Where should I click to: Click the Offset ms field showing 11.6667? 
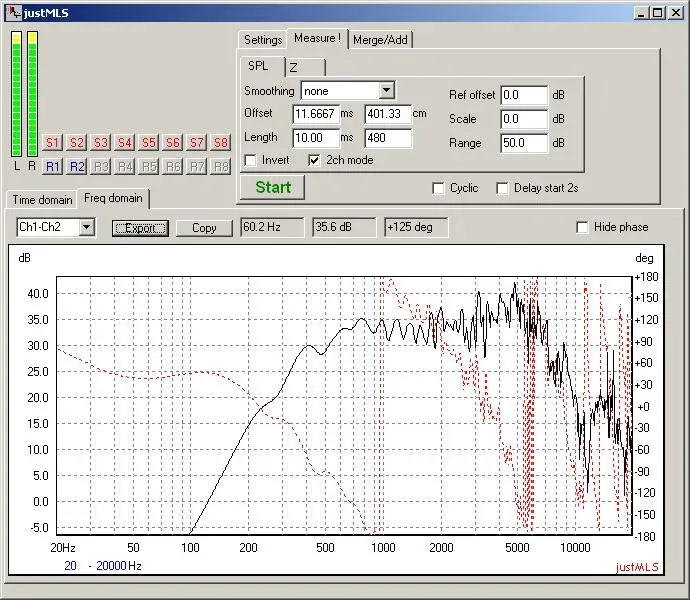coord(316,114)
